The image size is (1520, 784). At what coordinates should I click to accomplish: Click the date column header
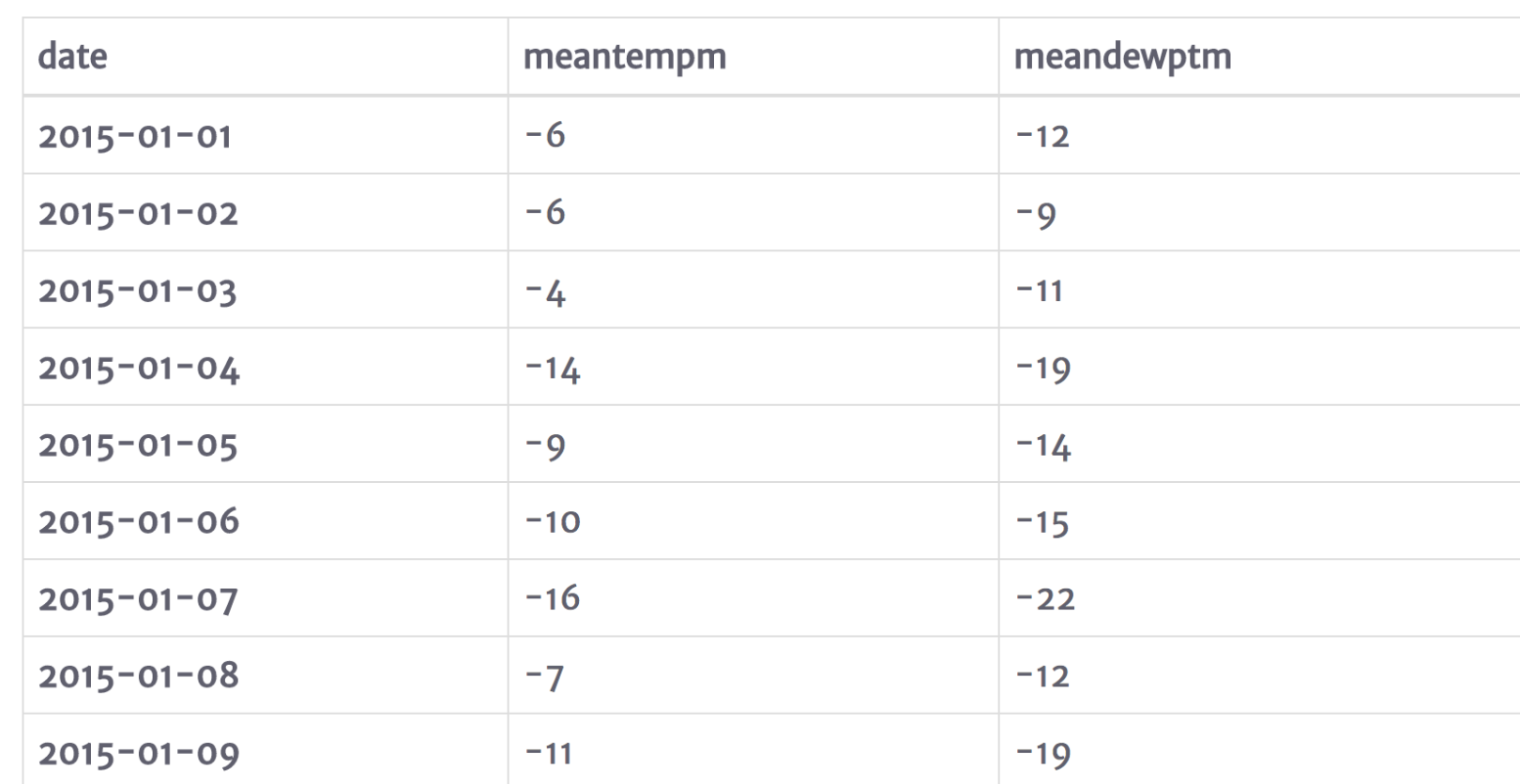click(x=266, y=56)
